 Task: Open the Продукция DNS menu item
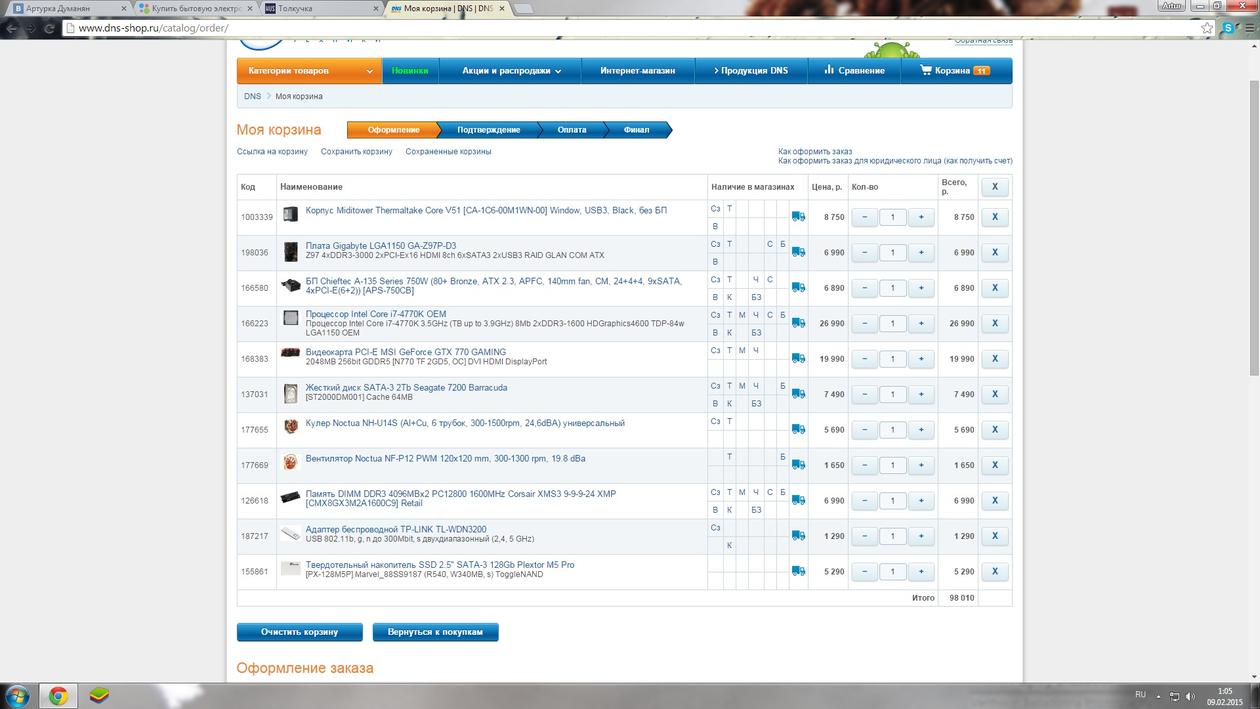[751, 71]
